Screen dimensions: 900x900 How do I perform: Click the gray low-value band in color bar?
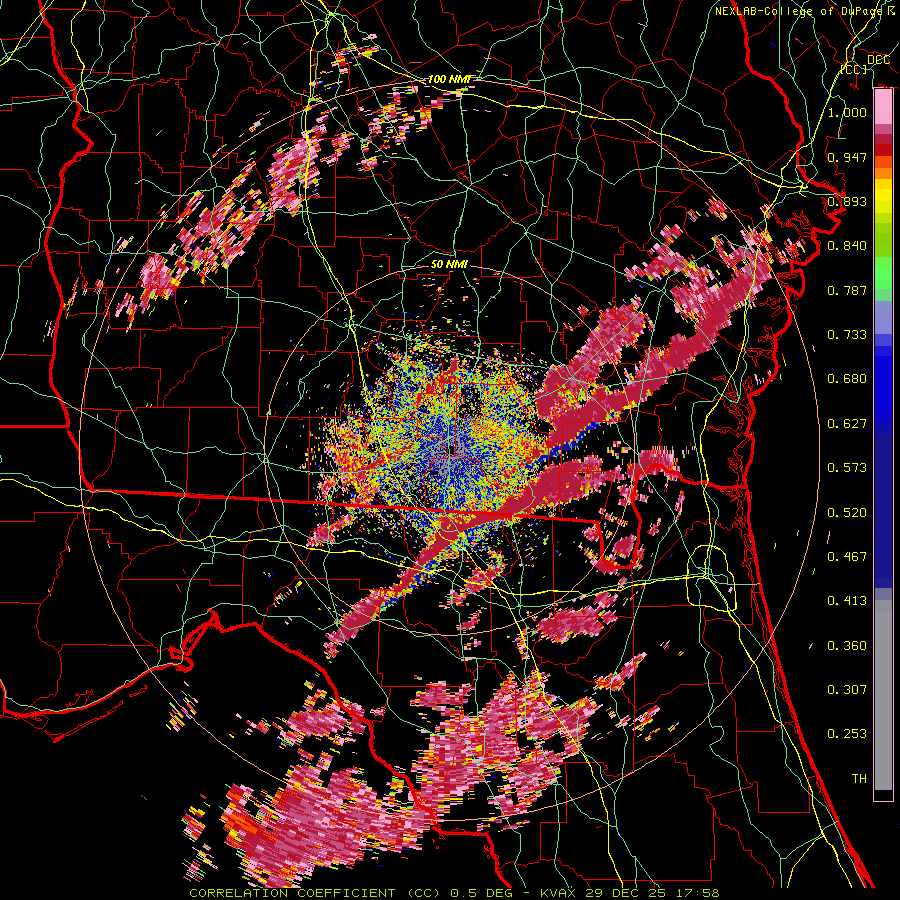[883, 695]
